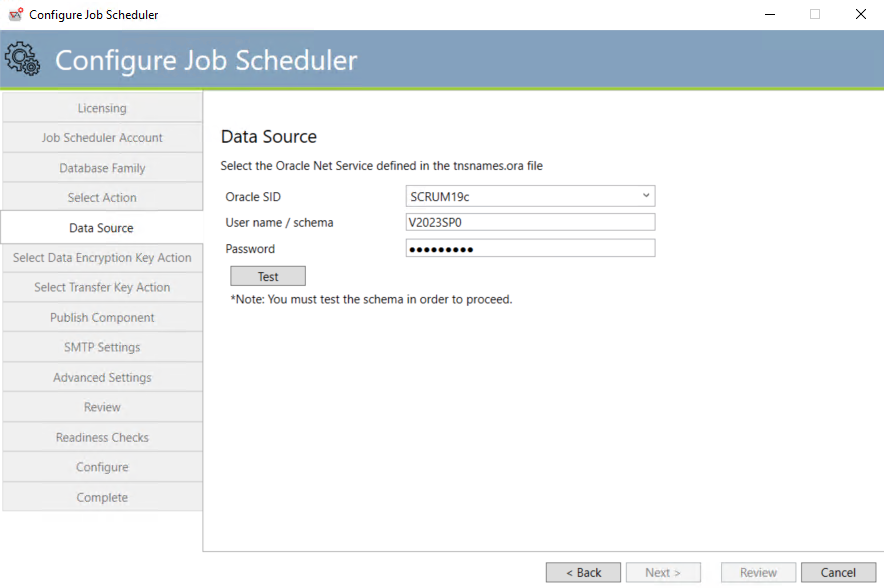Open the Publish Component step
The image size is (884, 588).
102,317
